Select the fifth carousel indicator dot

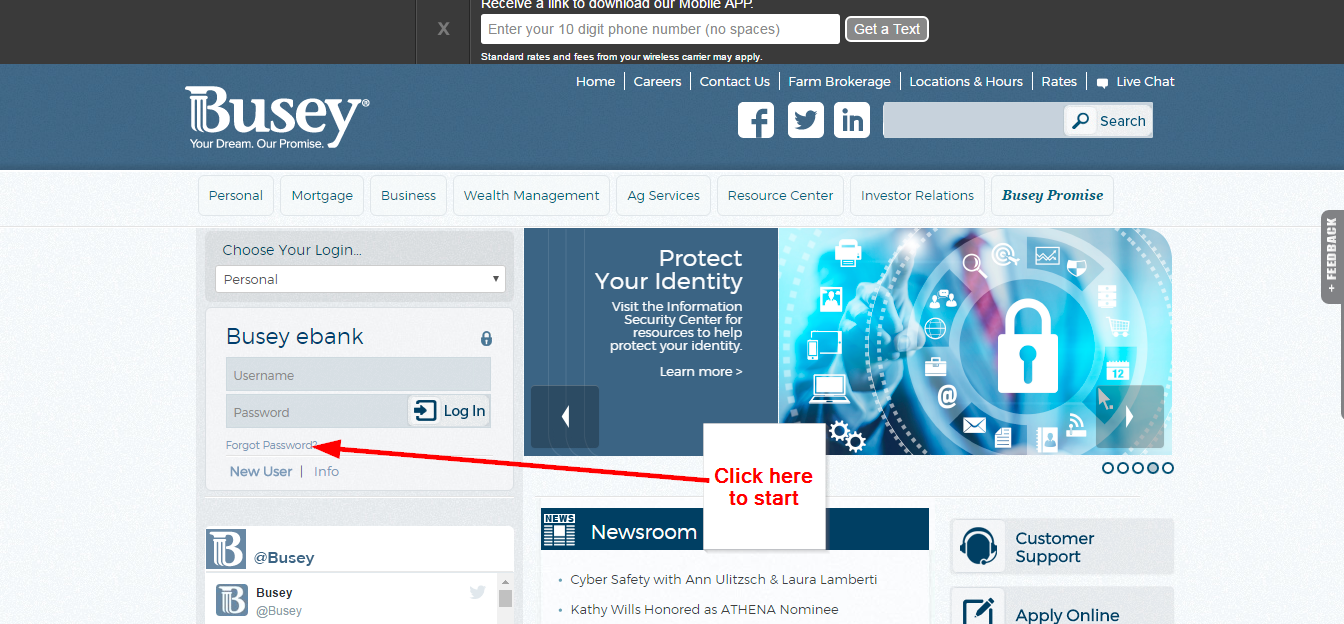[x=1168, y=468]
